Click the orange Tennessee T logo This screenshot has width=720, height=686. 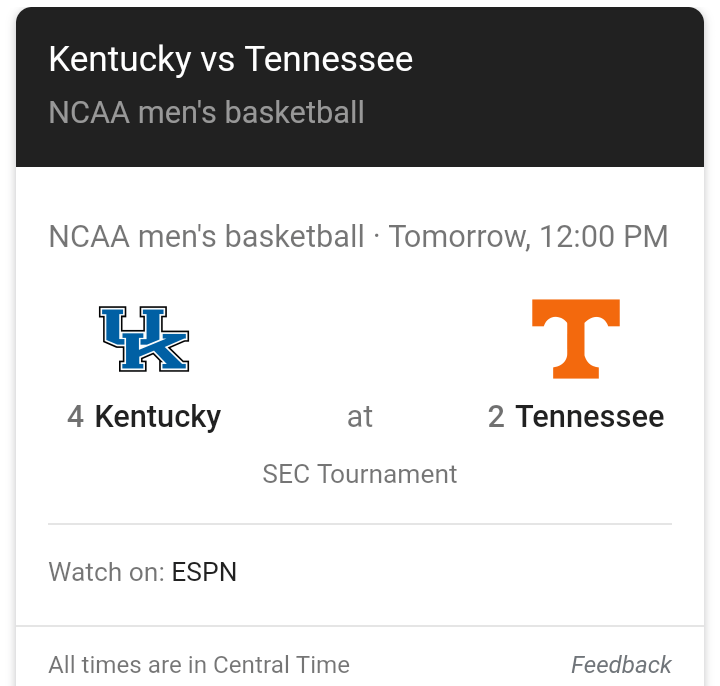tap(575, 339)
